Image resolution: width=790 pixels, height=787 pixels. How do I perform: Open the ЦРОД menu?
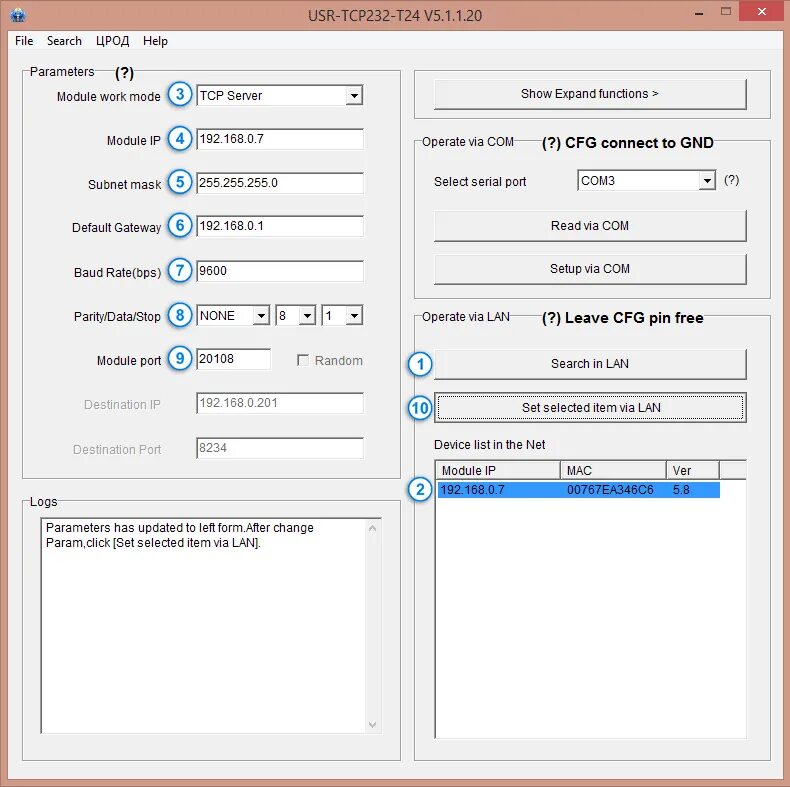(112, 41)
